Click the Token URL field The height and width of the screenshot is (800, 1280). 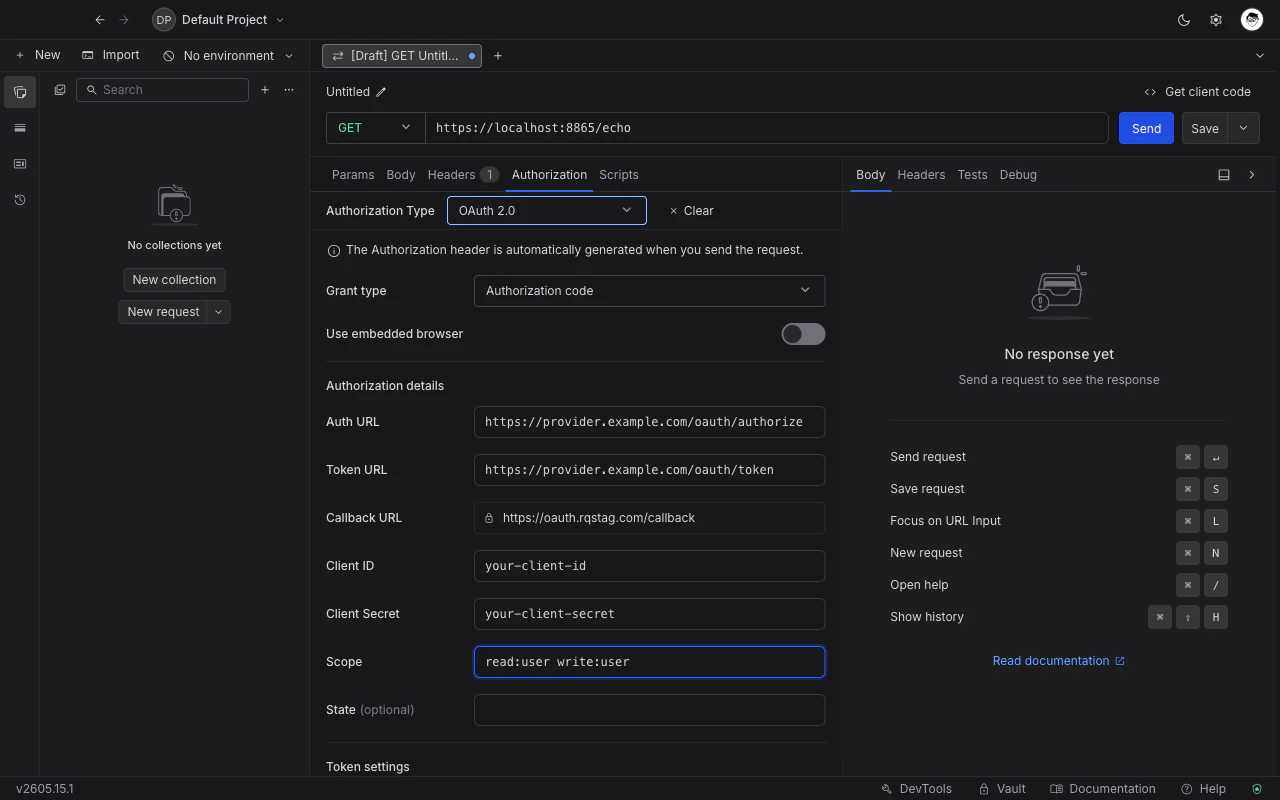[649, 470]
